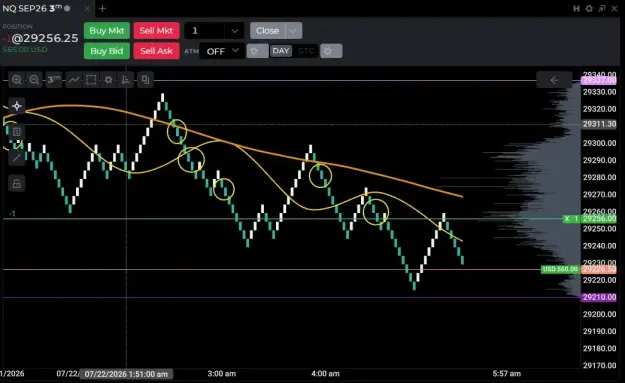This screenshot has width=625, height=383.
Task: Click the X on the position price marker
Action: (x=567, y=219)
